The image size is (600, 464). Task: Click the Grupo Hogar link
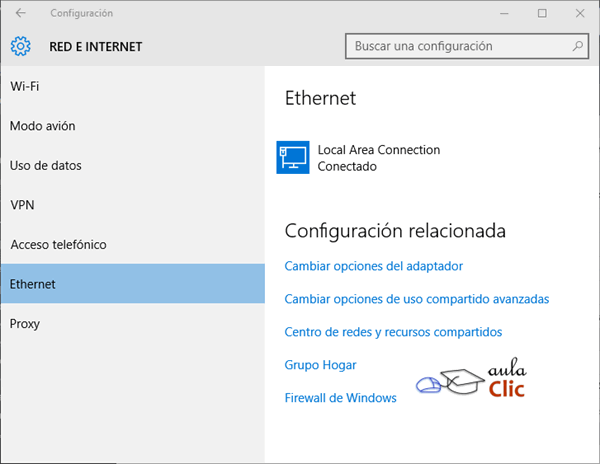click(321, 365)
